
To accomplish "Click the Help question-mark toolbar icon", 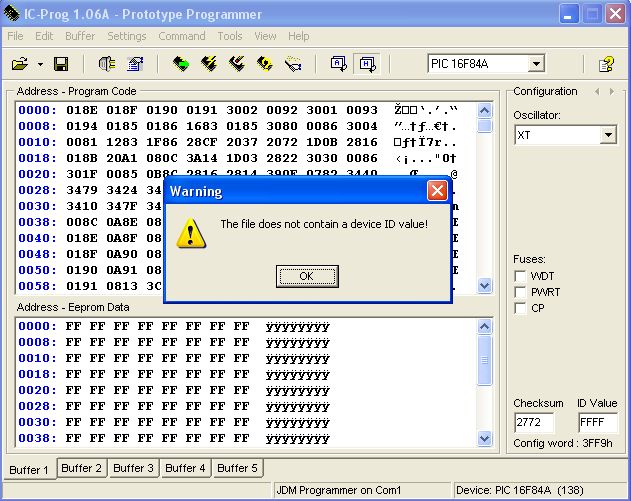I will [x=606, y=64].
